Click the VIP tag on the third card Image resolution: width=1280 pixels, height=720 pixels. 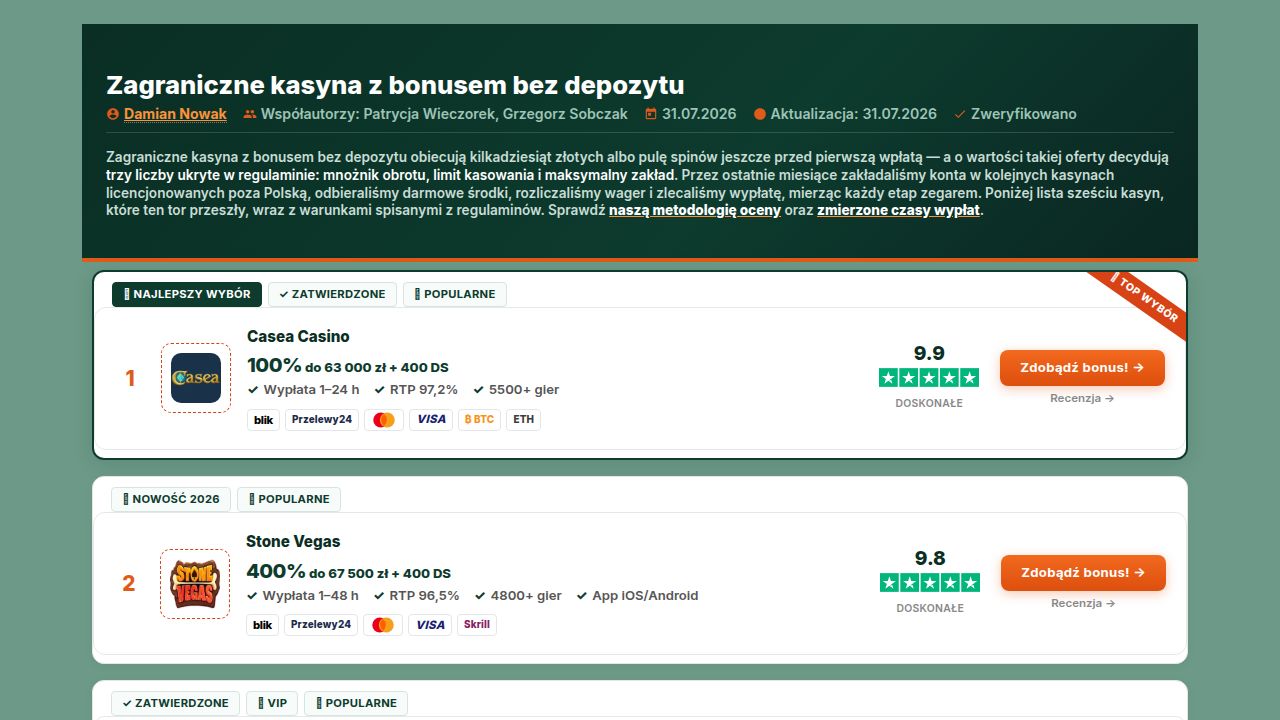[272, 703]
